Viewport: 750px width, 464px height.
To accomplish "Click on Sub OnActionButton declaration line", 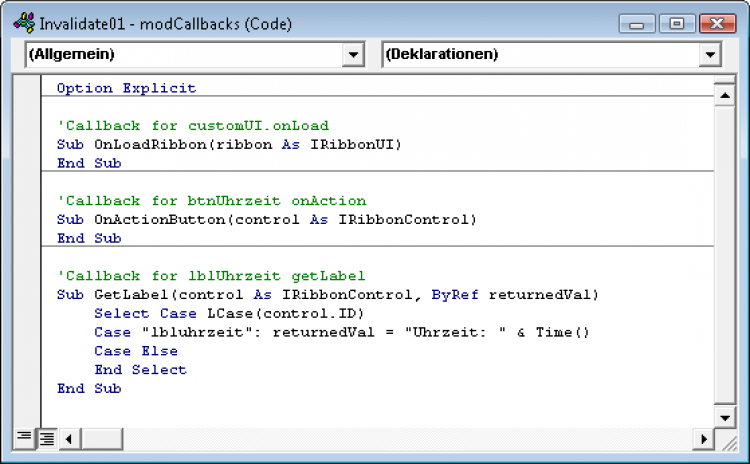I will tap(266, 219).
